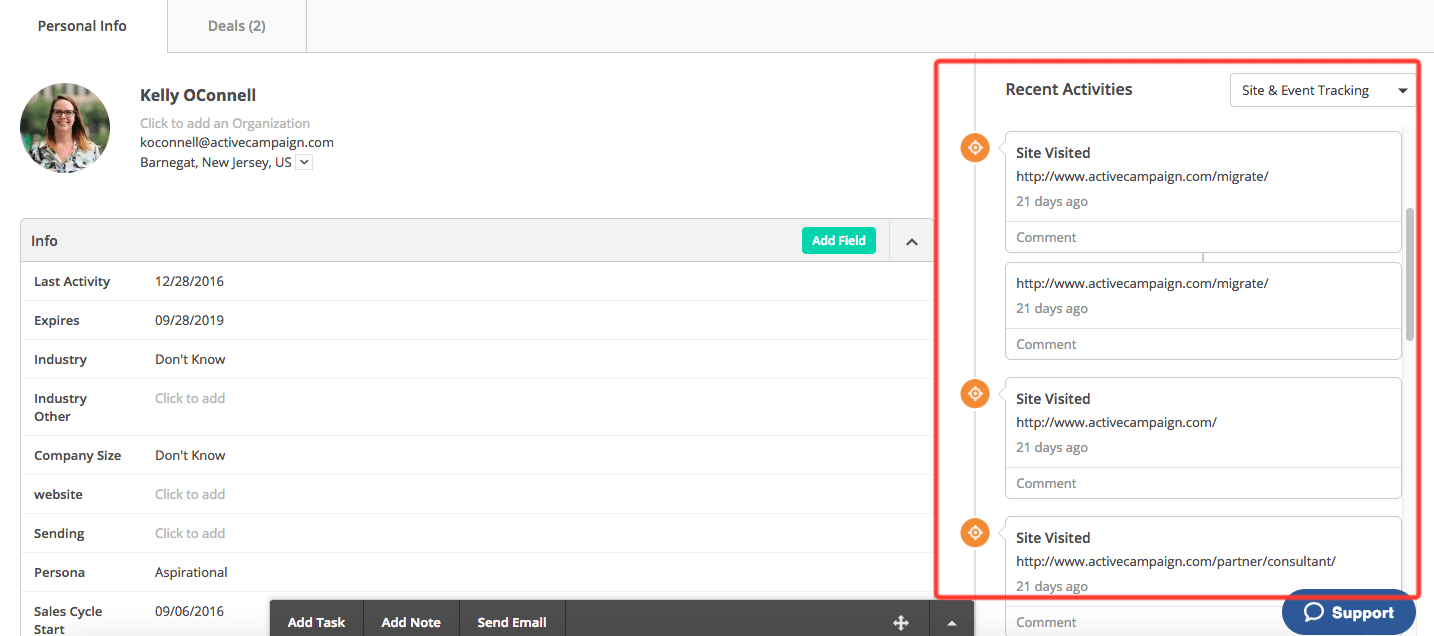
Task: Open the location dropdown next to Barnegat, New Jersey
Action: click(x=305, y=162)
